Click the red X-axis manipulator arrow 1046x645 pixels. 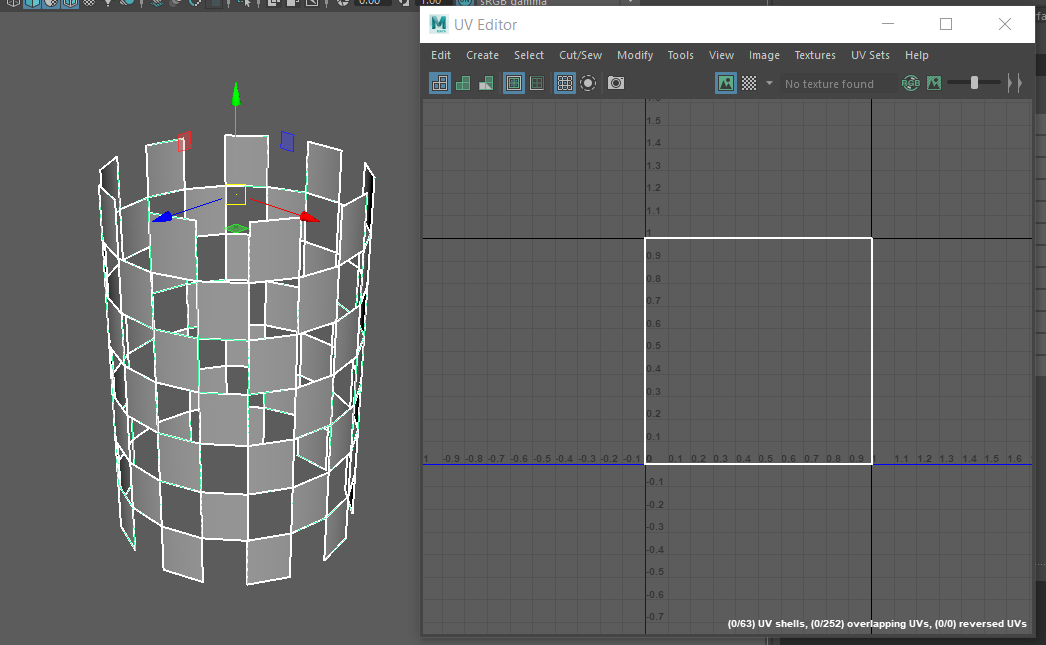coord(309,217)
